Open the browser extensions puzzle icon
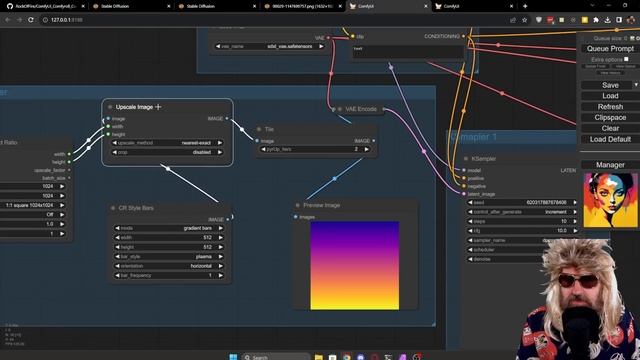The width and height of the screenshot is (640, 360). (596, 20)
